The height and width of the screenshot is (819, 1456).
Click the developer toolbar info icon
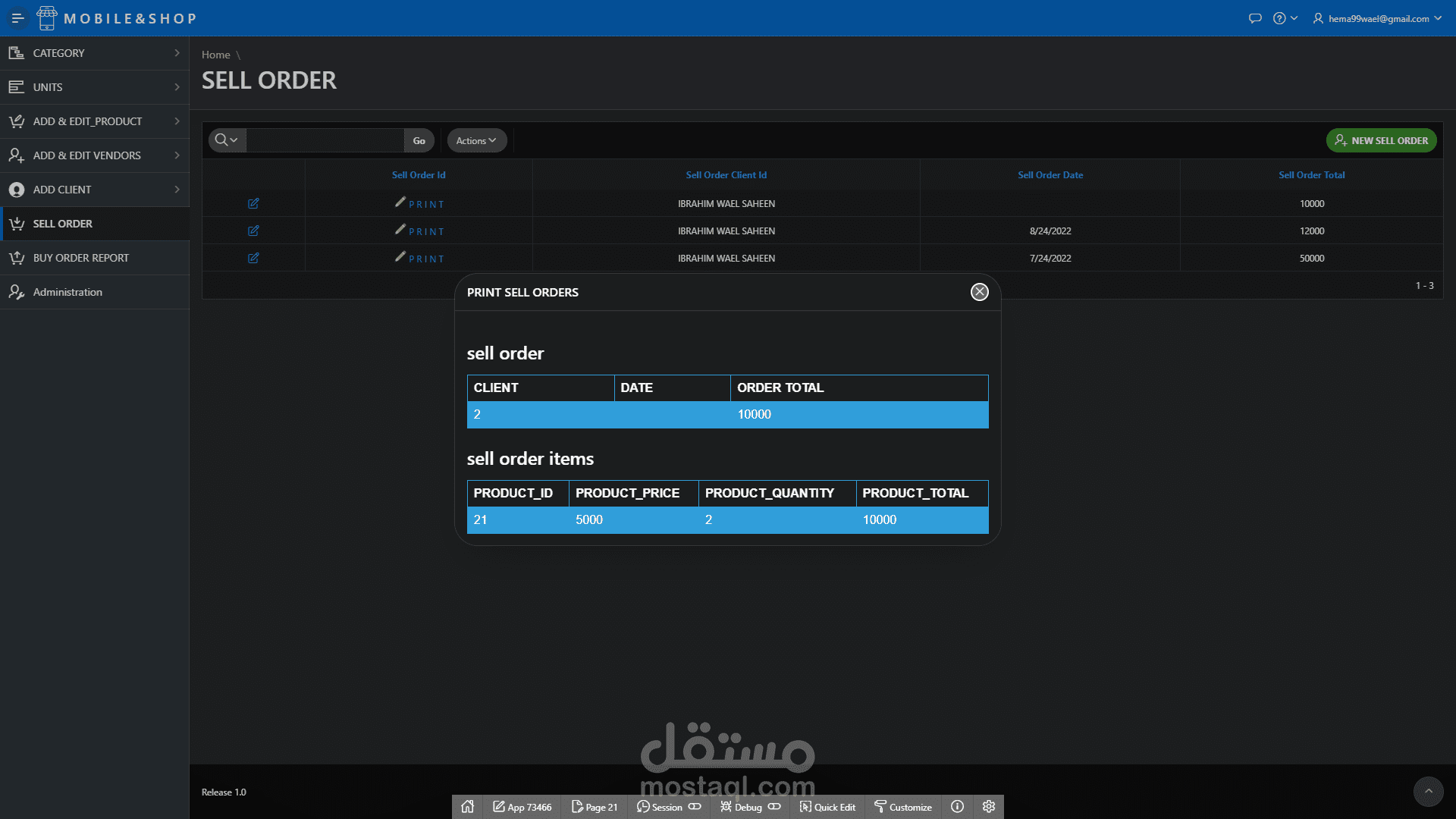coord(958,807)
